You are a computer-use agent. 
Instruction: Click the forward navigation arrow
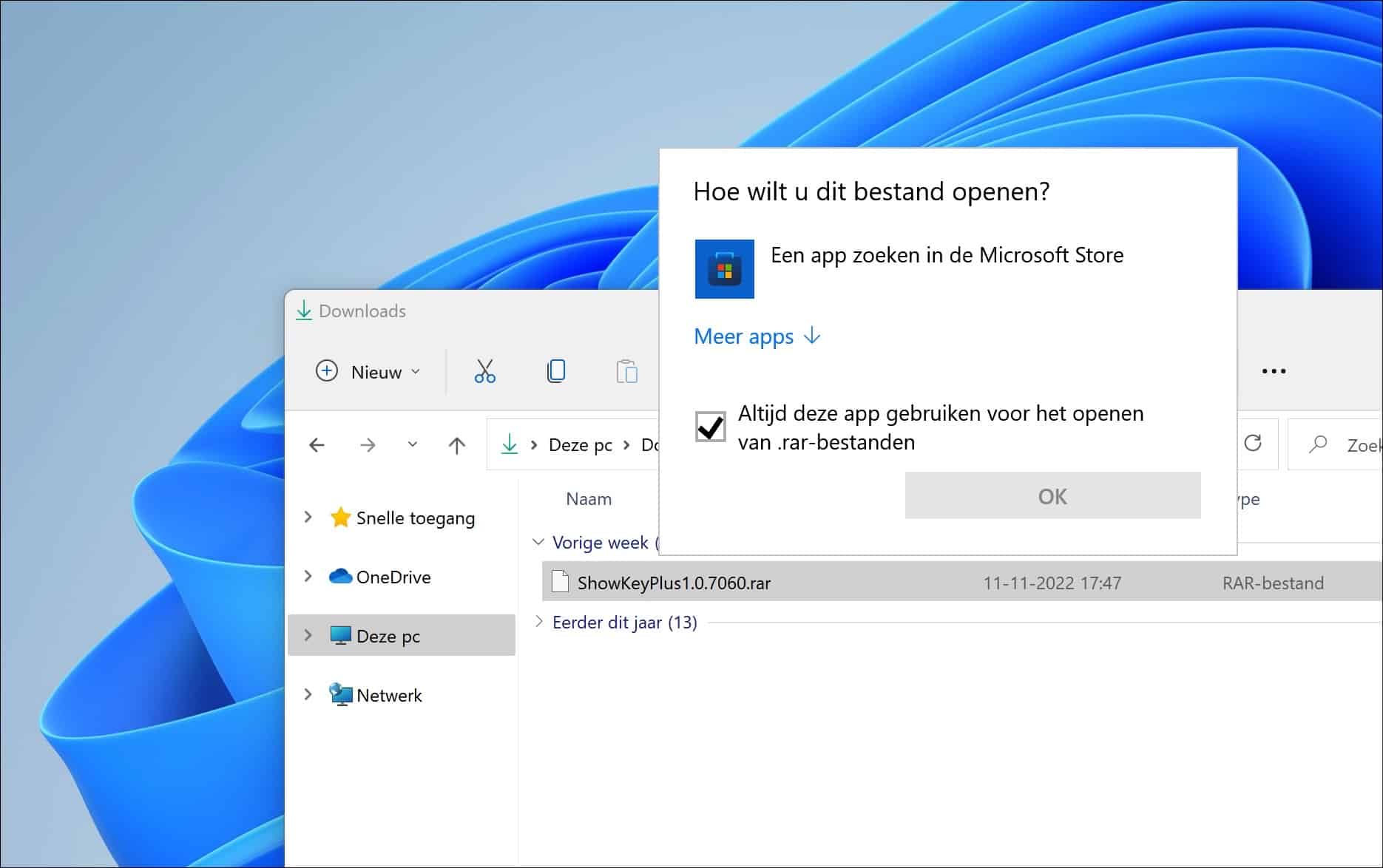click(x=368, y=444)
